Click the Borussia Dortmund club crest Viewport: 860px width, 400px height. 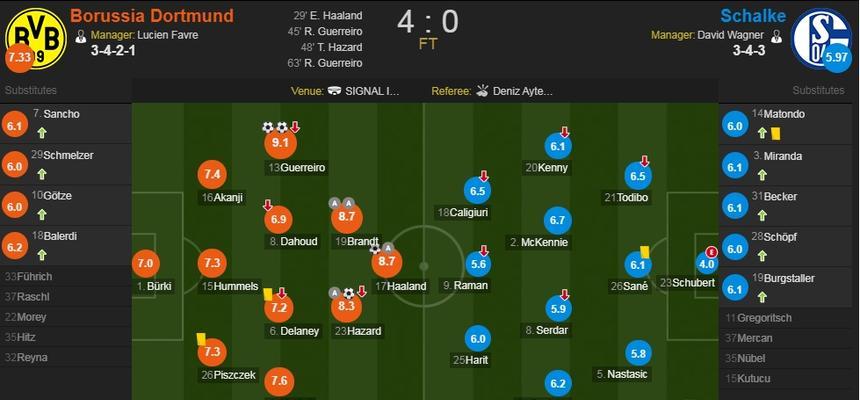(x=36, y=38)
